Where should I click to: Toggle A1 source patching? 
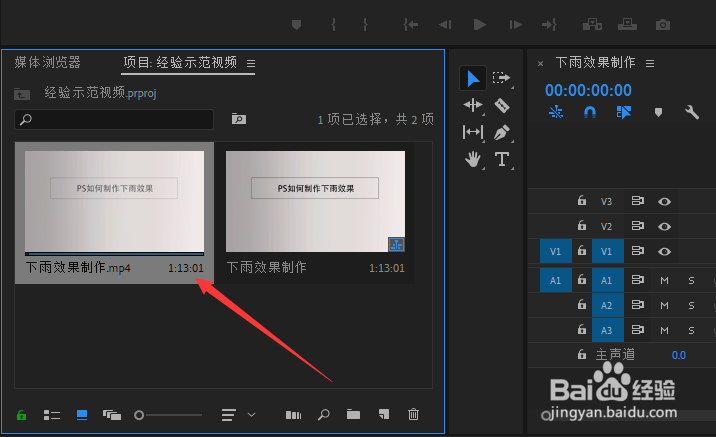point(555,280)
